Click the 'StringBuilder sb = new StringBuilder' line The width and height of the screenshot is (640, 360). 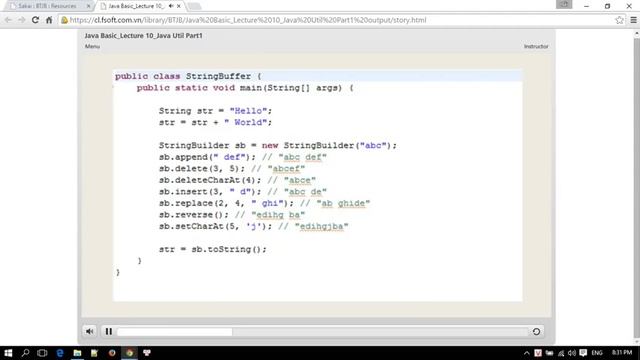pos(278,146)
